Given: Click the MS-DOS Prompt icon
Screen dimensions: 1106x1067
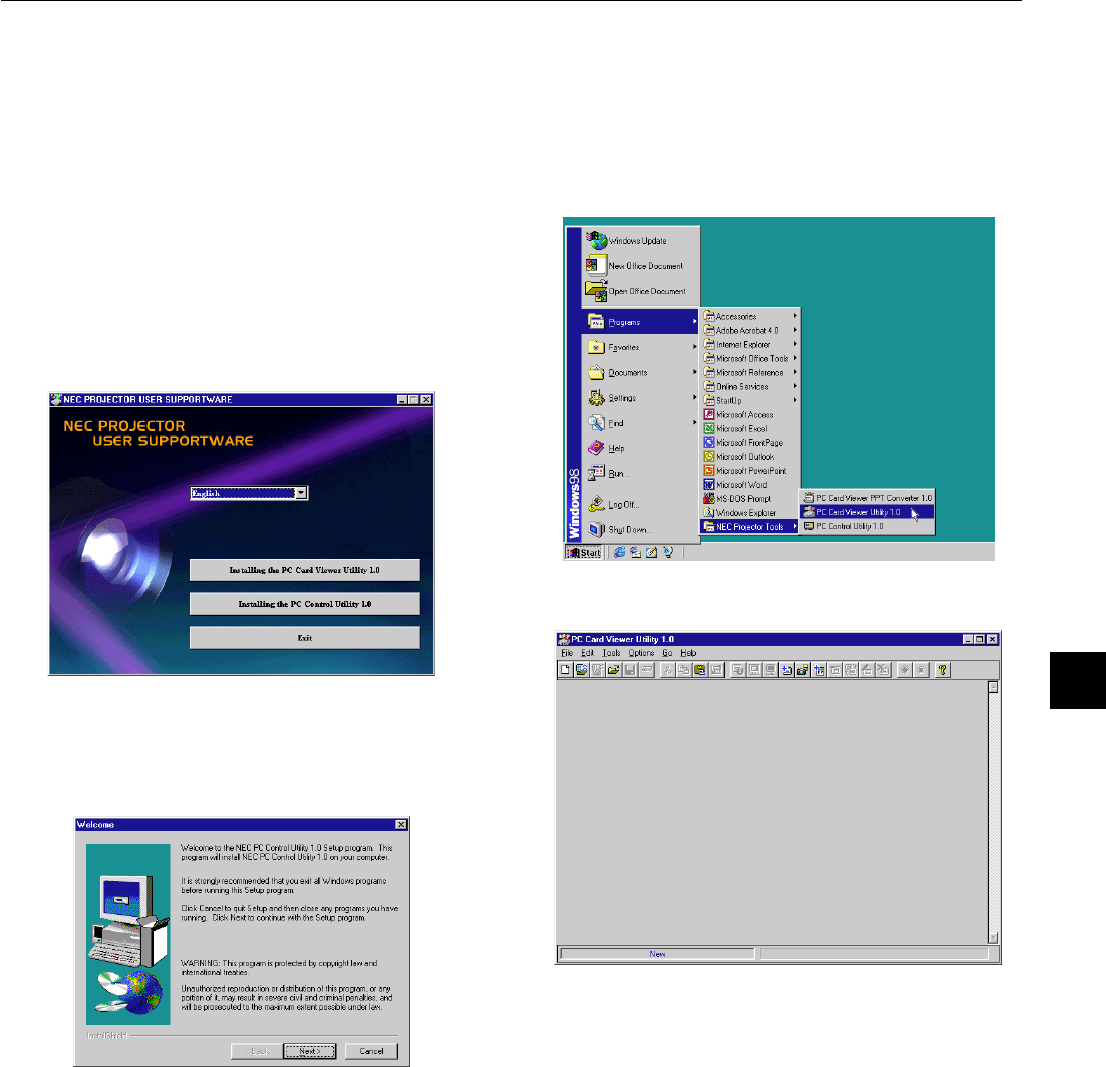Looking at the screenshot, I should pos(709,499).
